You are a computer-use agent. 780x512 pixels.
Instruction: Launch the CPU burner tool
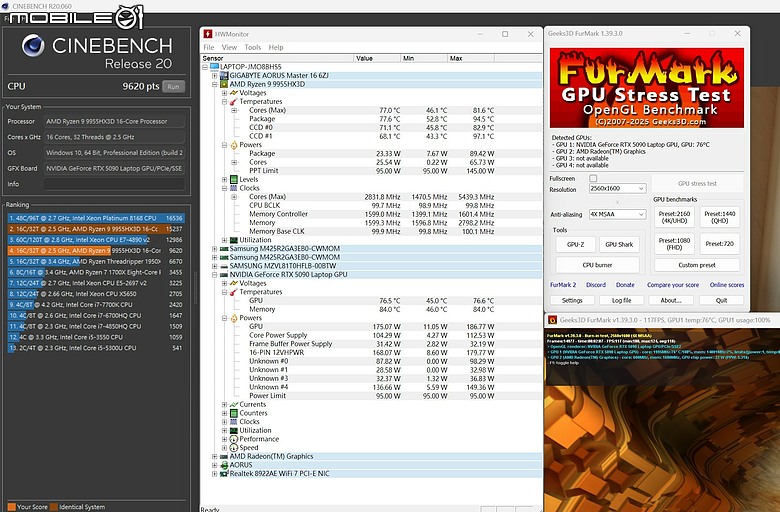[x=597, y=265]
